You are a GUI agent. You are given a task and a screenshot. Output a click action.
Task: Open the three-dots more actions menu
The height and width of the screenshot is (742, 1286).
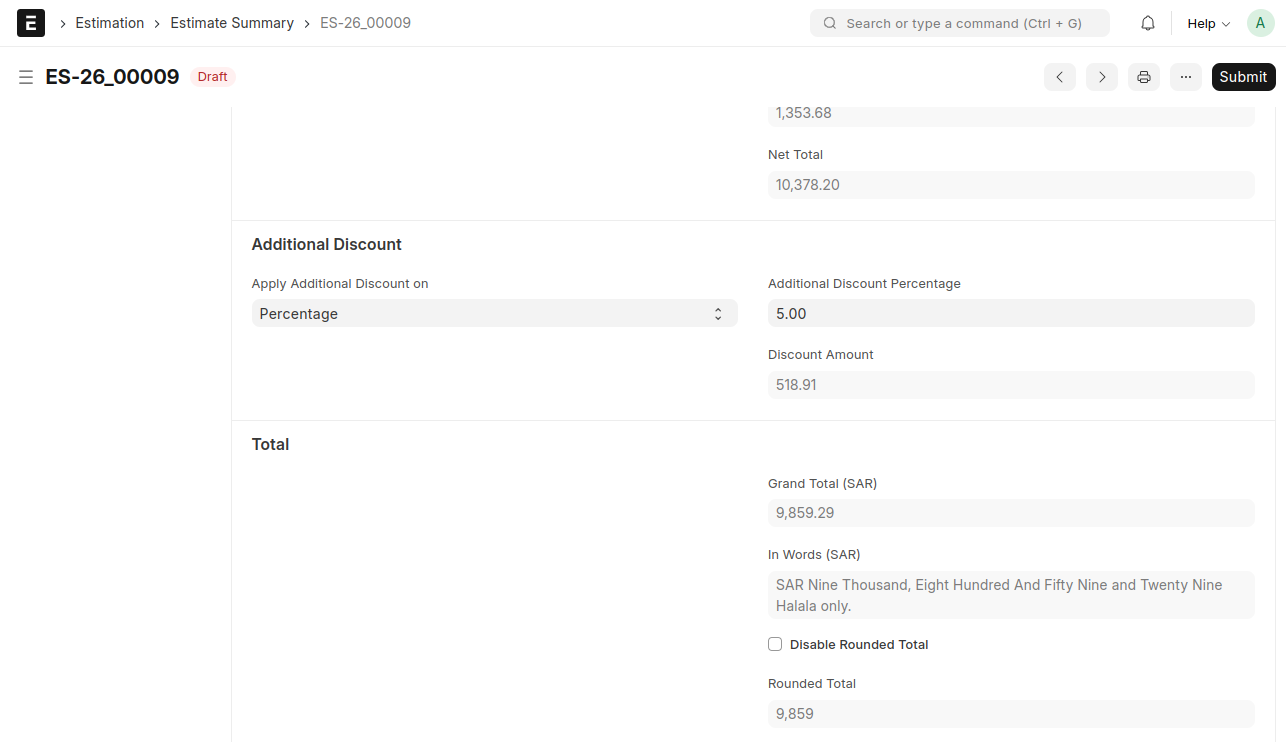(x=1186, y=77)
